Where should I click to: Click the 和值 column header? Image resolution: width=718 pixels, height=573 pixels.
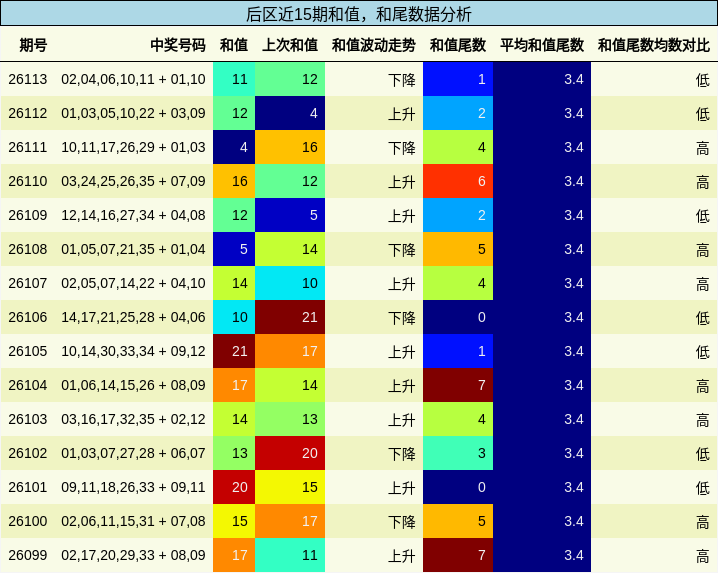pyautogui.click(x=234, y=45)
